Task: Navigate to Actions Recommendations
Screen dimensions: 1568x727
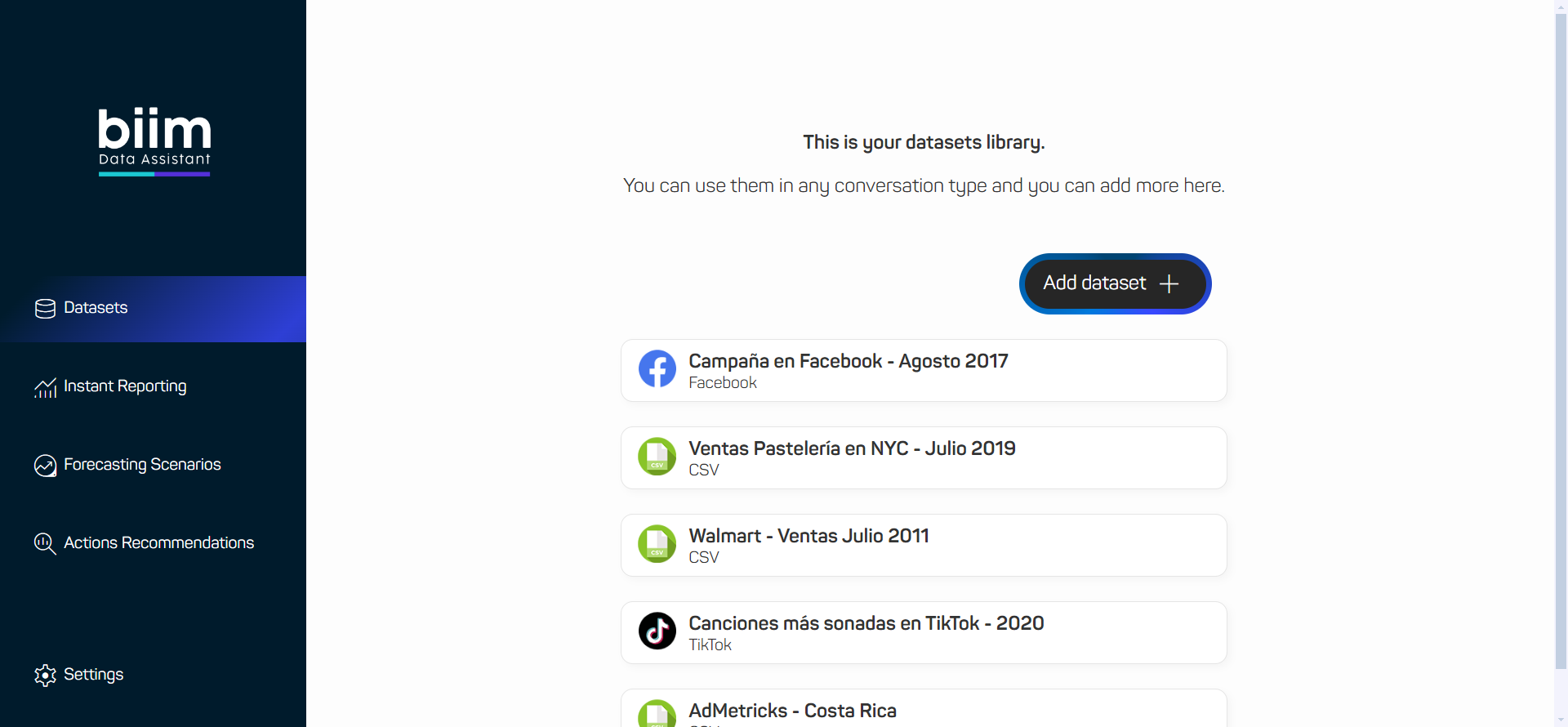Action: (x=158, y=543)
